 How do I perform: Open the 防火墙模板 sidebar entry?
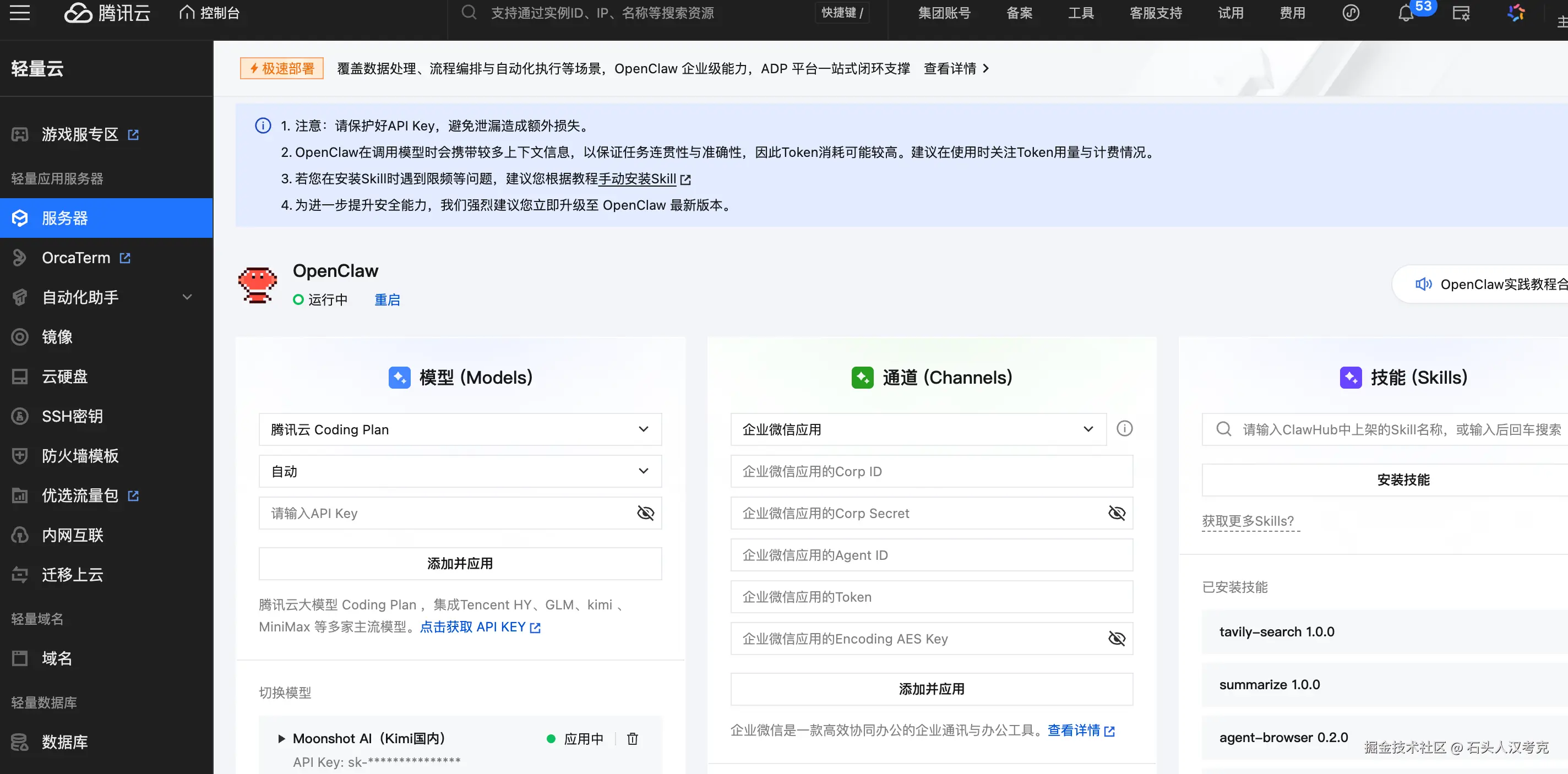point(80,456)
